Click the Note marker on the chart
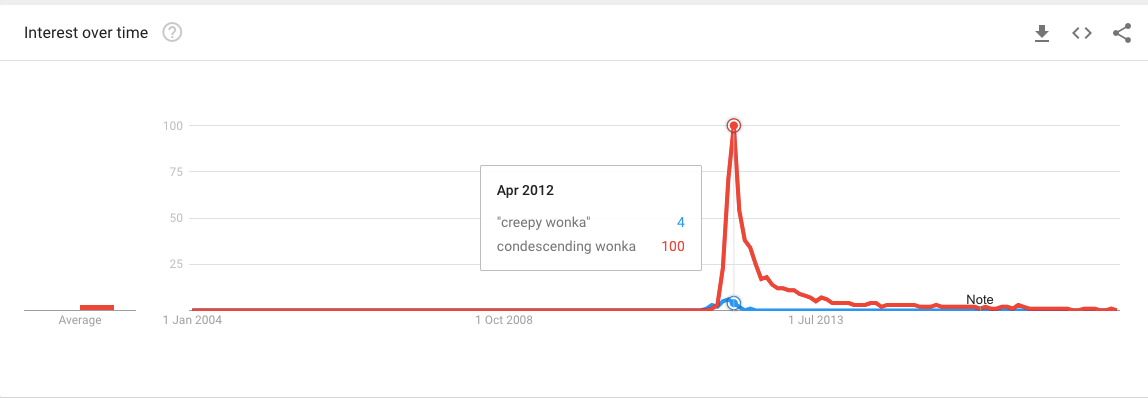 [980, 300]
